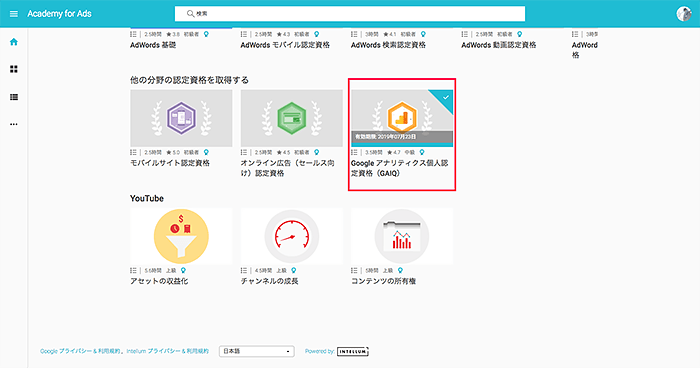Image resolution: width=700 pixels, height=368 pixels.
Task: Open Google プライバシー & 利用規約 link
Action: (80, 351)
